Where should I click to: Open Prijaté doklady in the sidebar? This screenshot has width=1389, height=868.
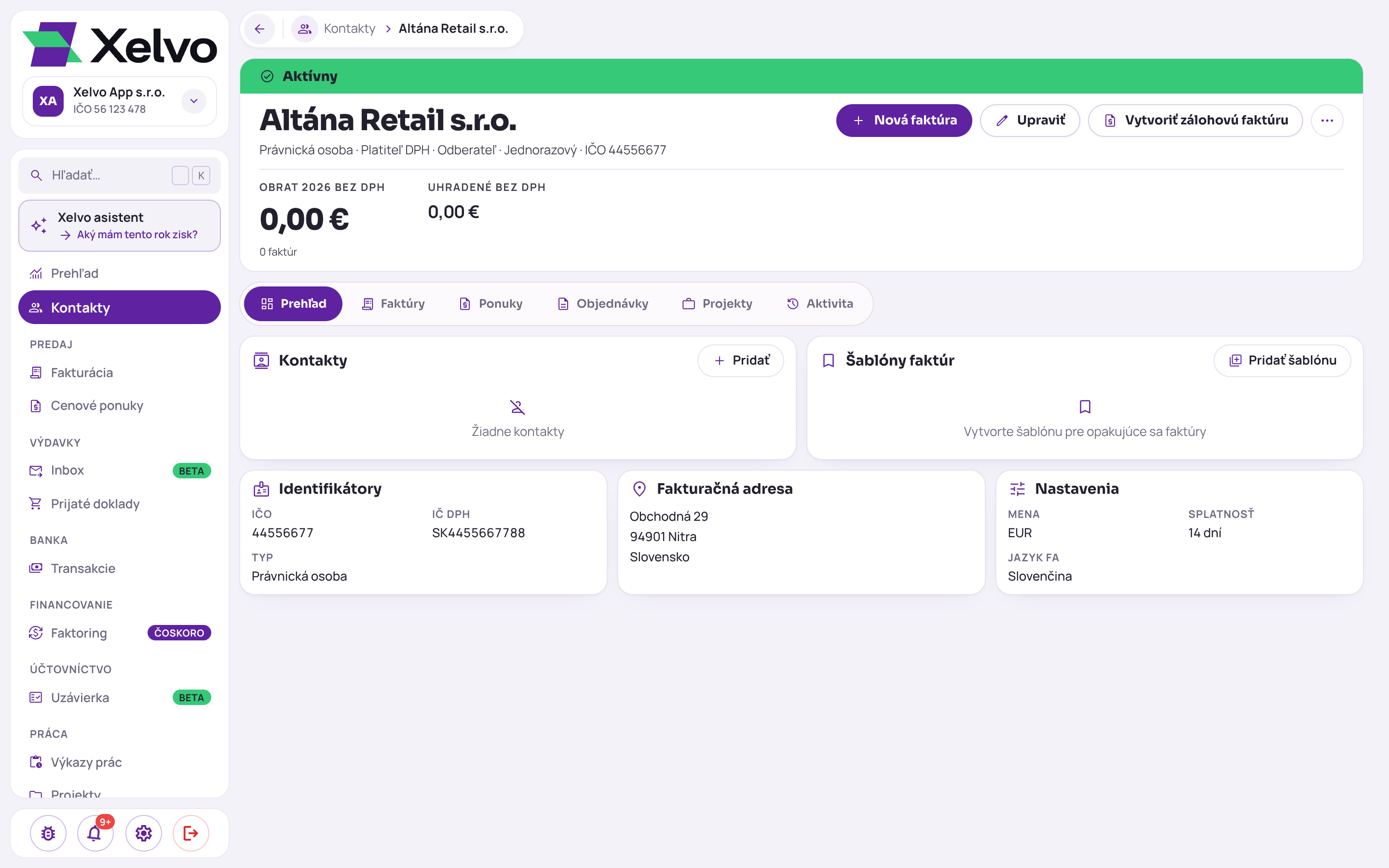point(120,504)
